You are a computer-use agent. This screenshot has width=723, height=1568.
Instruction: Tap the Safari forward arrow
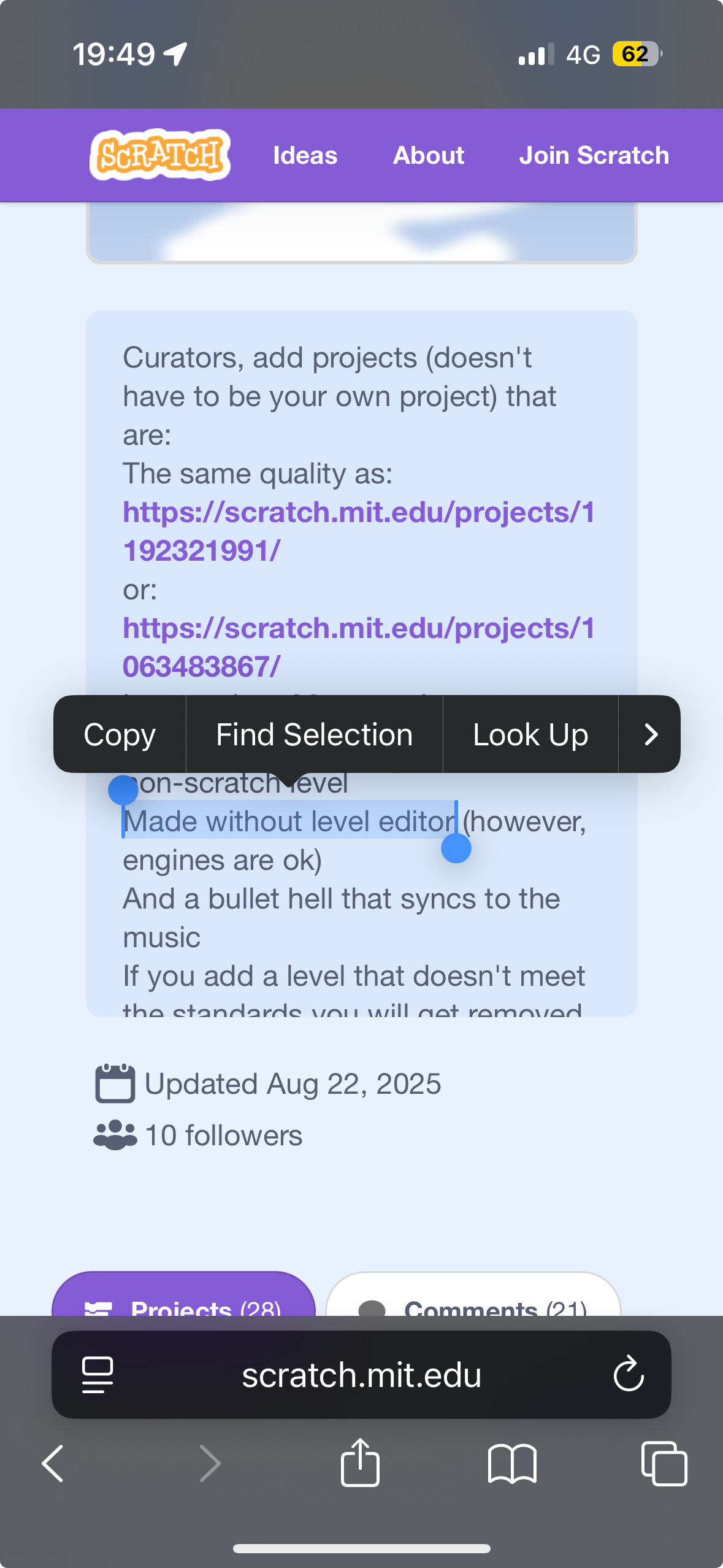click(x=209, y=1464)
